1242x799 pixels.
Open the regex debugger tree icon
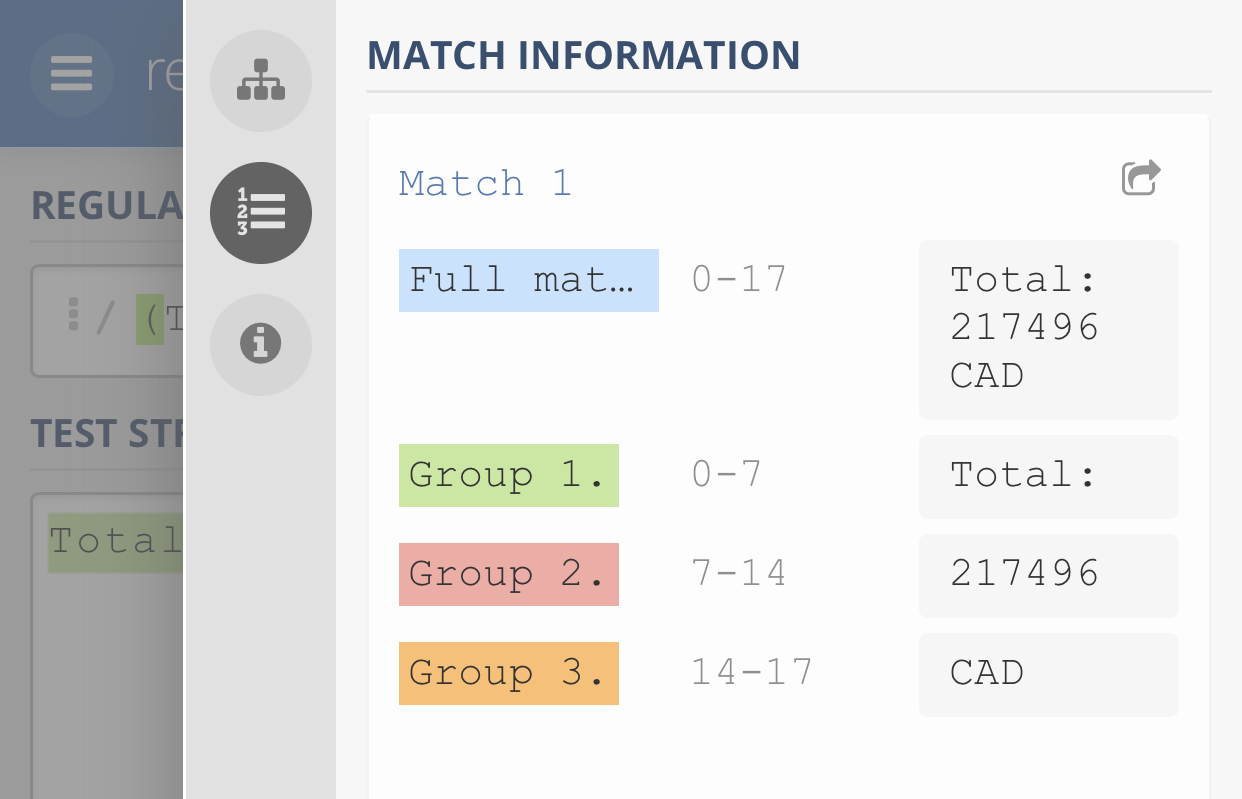pyautogui.click(x=260, y=80)
